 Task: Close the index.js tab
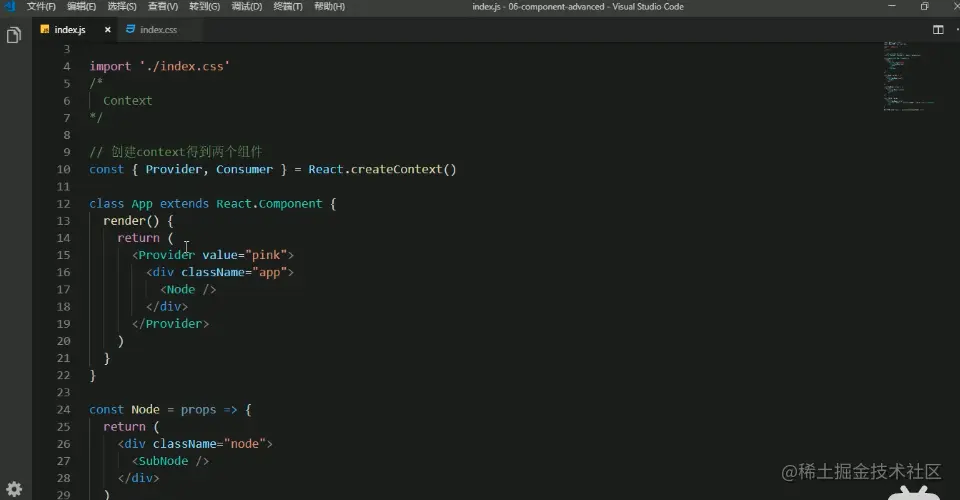[108, 29]
